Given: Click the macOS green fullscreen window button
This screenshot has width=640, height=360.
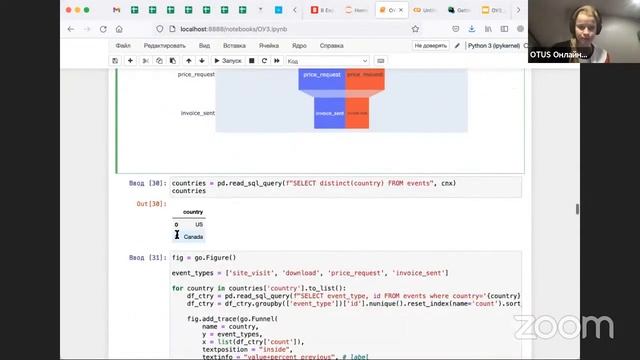Looking at the screenshot, I should point(87,10).
